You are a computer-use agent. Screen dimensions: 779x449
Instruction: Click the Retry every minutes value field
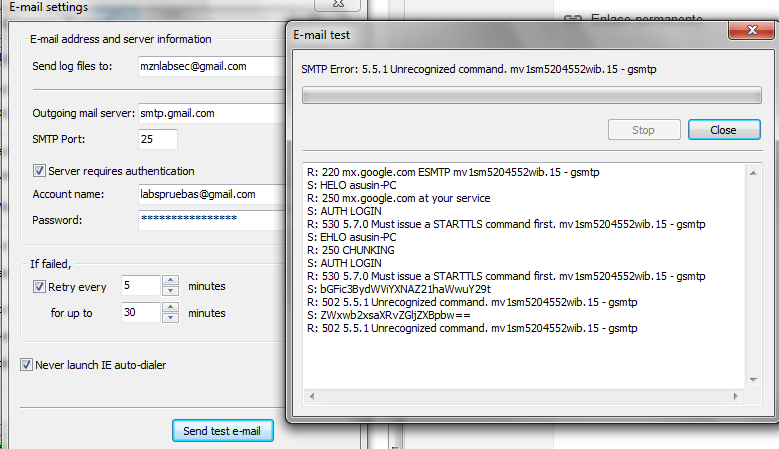pos(141,286)
